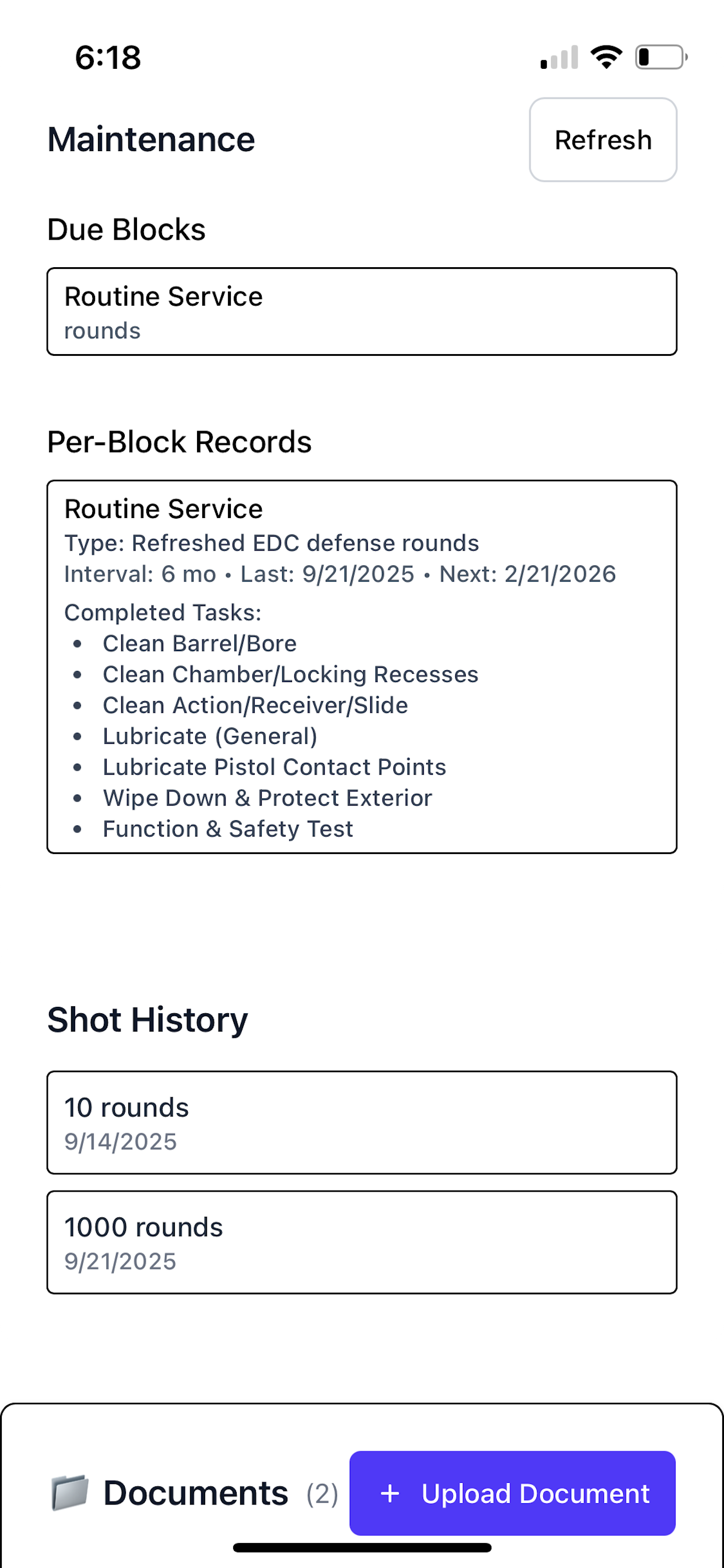Tap the Function & Safety Test task

[x=227, y=828]
